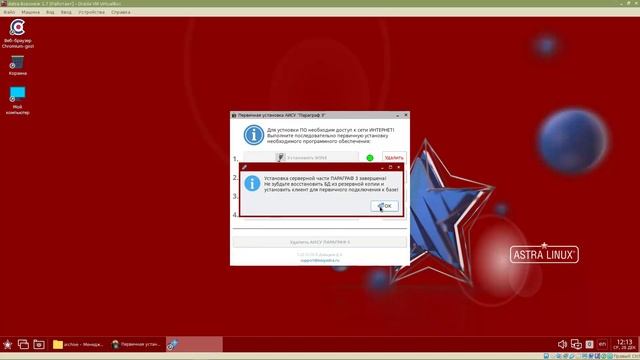
Task: Open the support email link at the bottom
Action: point(320,260)
